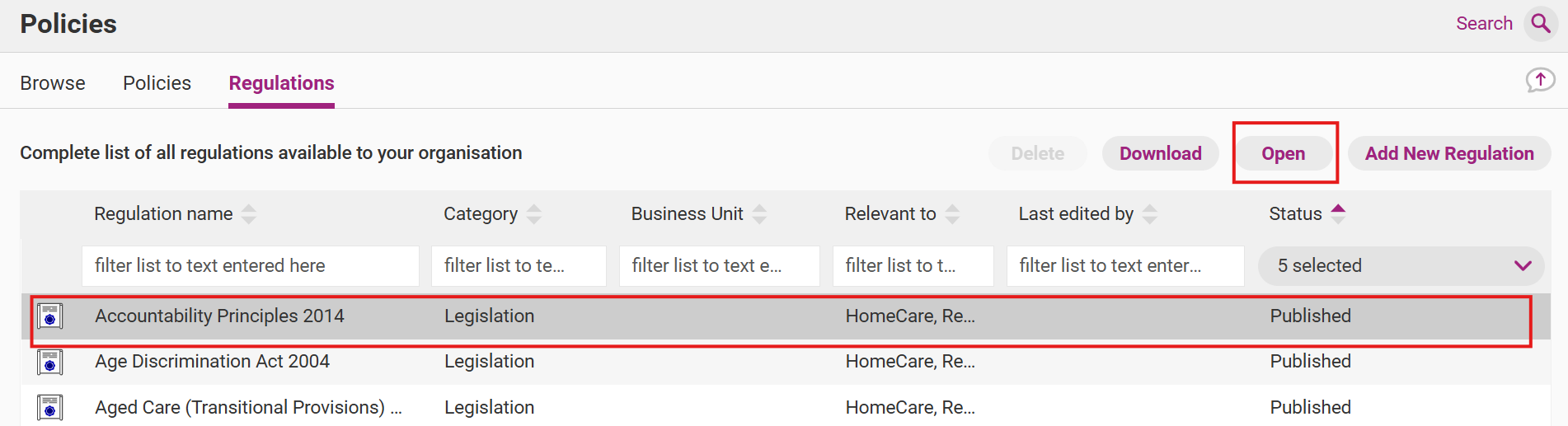1568x426 pixels.
Task: Switch to the Policies tab
Action: coord(157,83)
